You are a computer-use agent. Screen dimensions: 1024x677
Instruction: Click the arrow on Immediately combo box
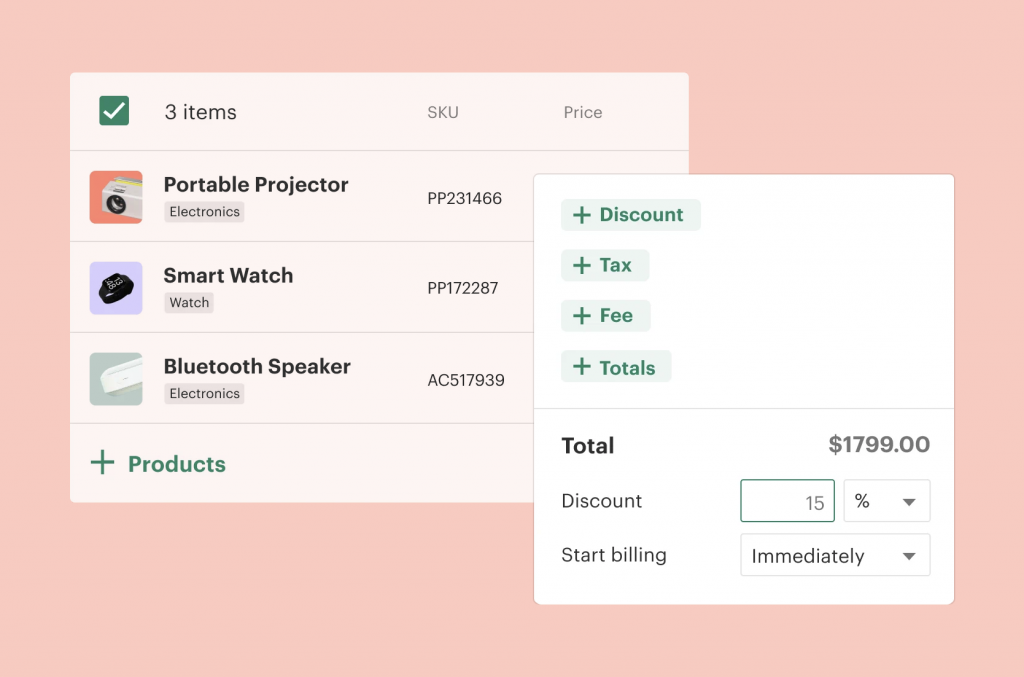[909, 556]
